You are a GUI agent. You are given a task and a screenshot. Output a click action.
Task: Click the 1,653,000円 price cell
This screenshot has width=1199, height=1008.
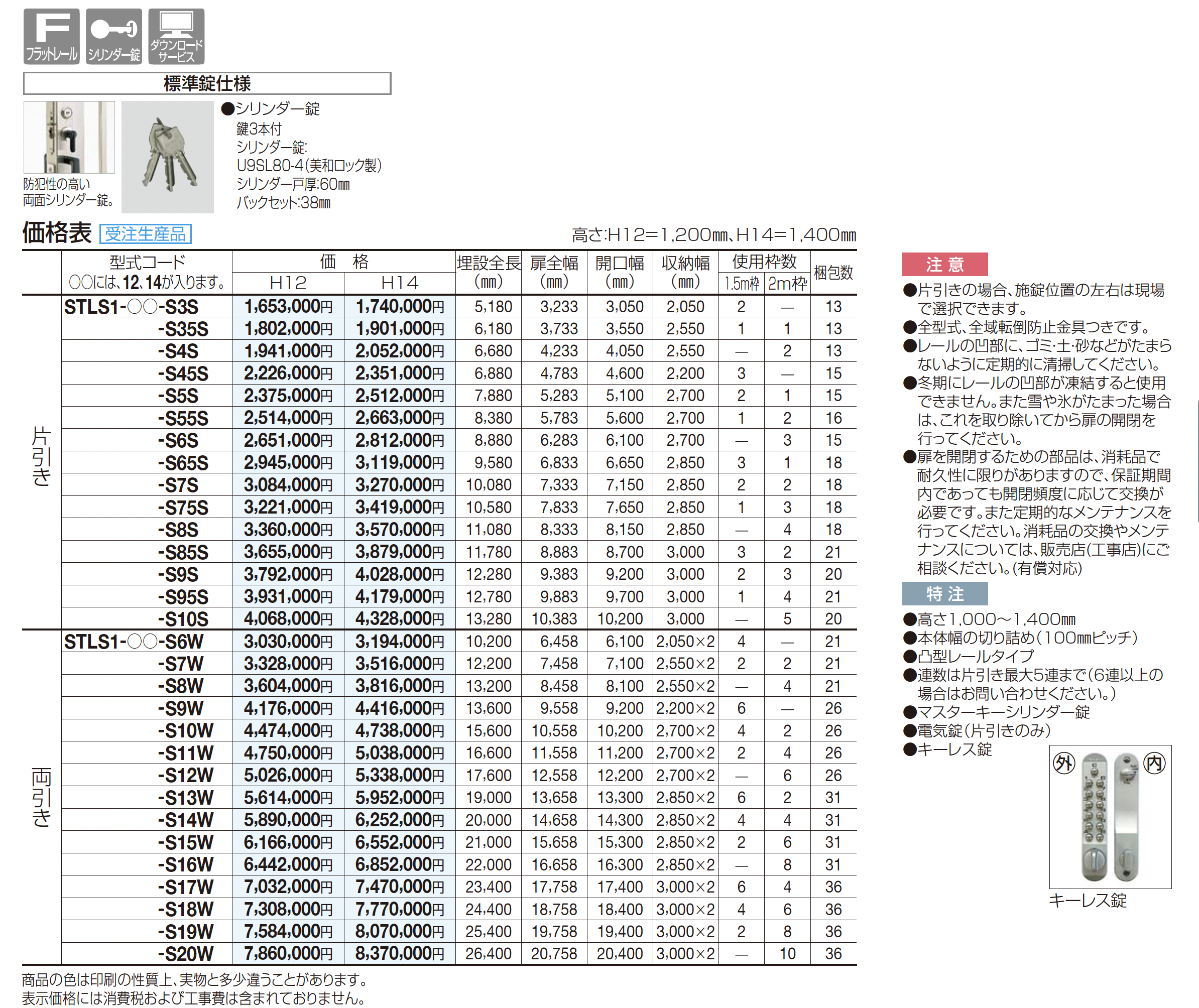288,307
